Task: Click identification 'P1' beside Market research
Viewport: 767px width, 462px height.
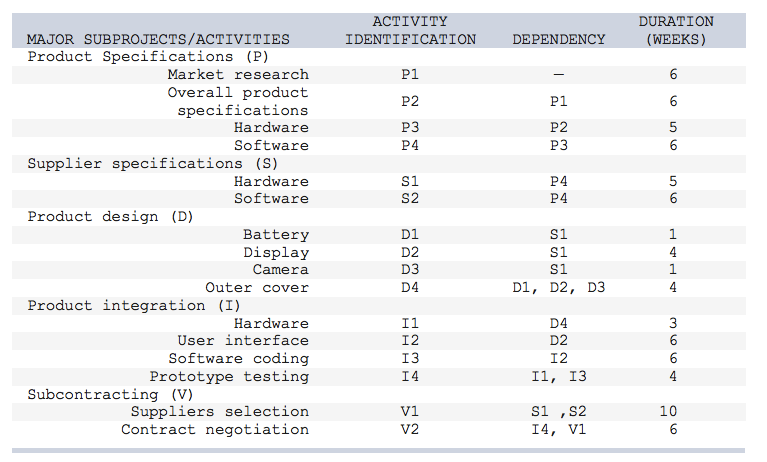Action: pos(410,74)
